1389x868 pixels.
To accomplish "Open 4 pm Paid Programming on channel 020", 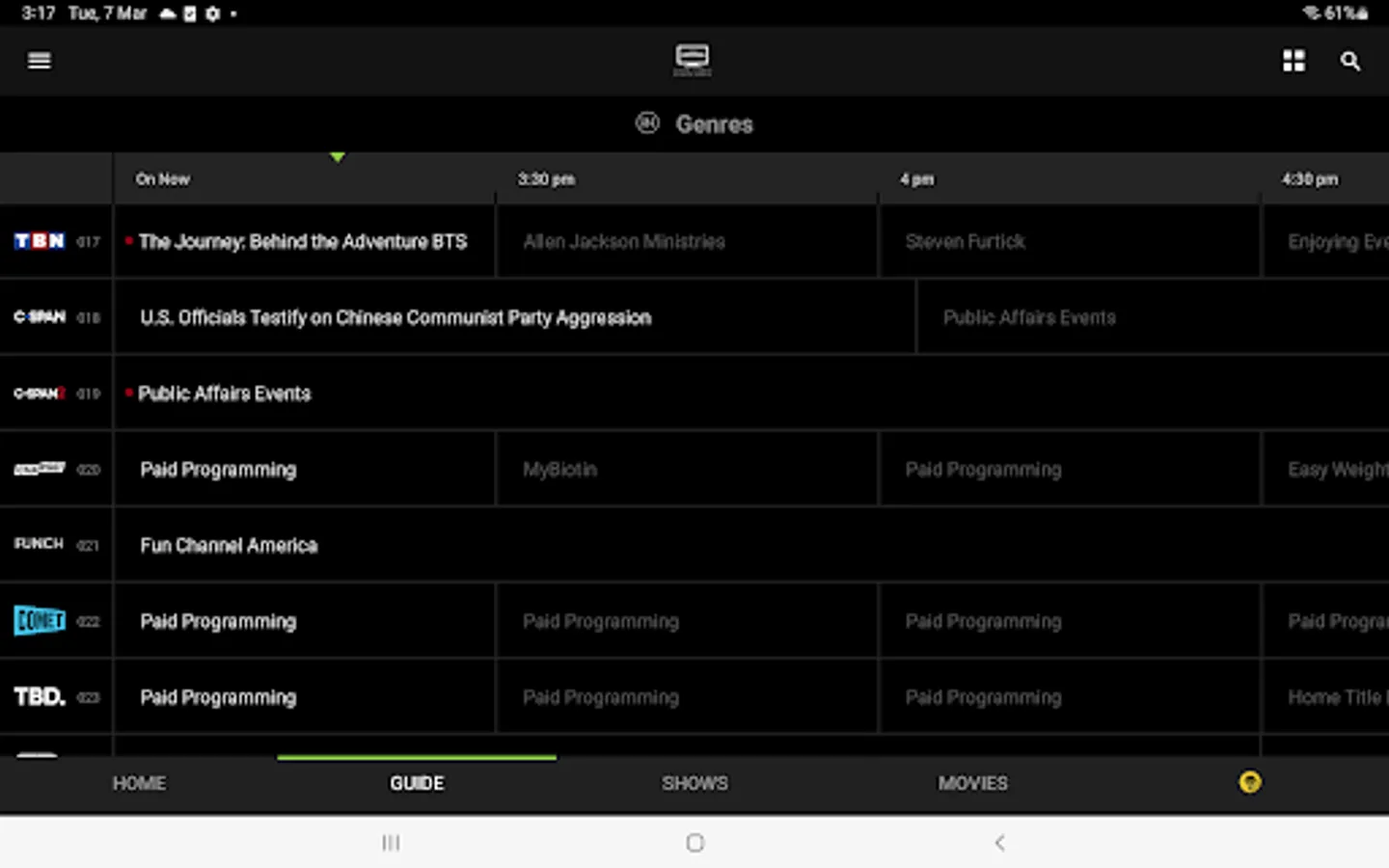I will click(x=1069, y=470).
